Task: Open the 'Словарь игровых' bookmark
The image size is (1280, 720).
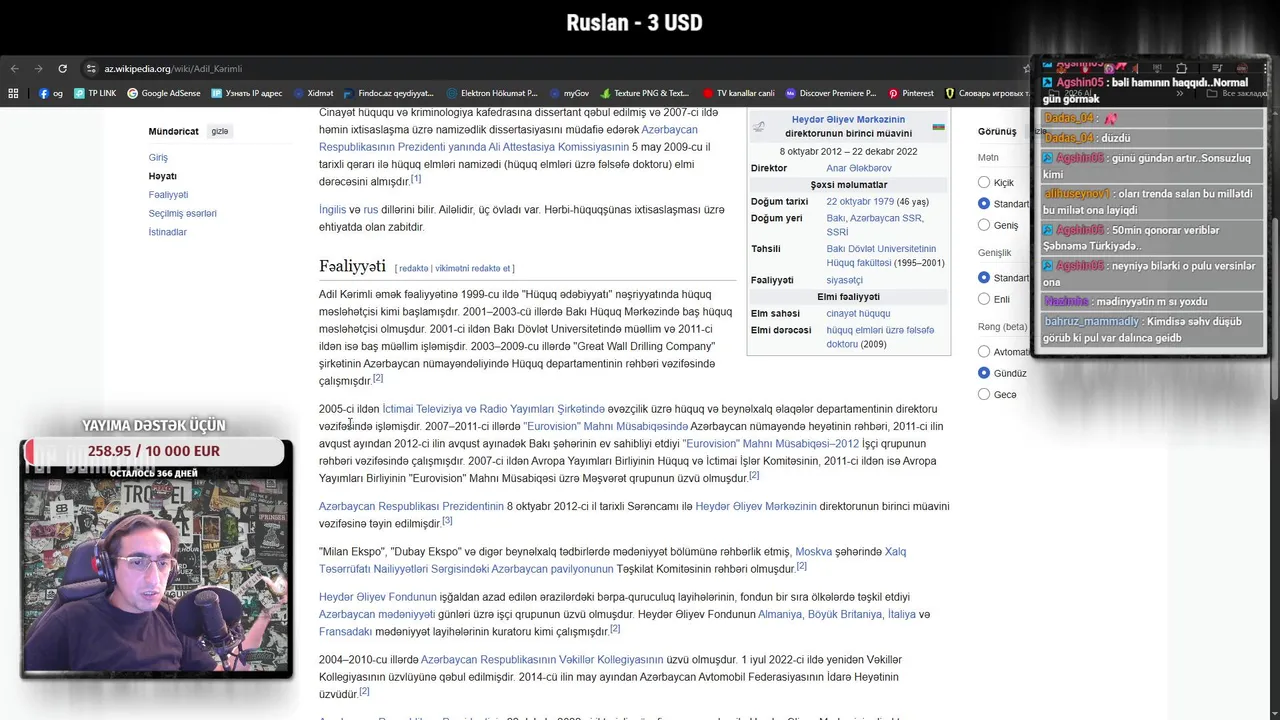Action: tap(987, 93)
